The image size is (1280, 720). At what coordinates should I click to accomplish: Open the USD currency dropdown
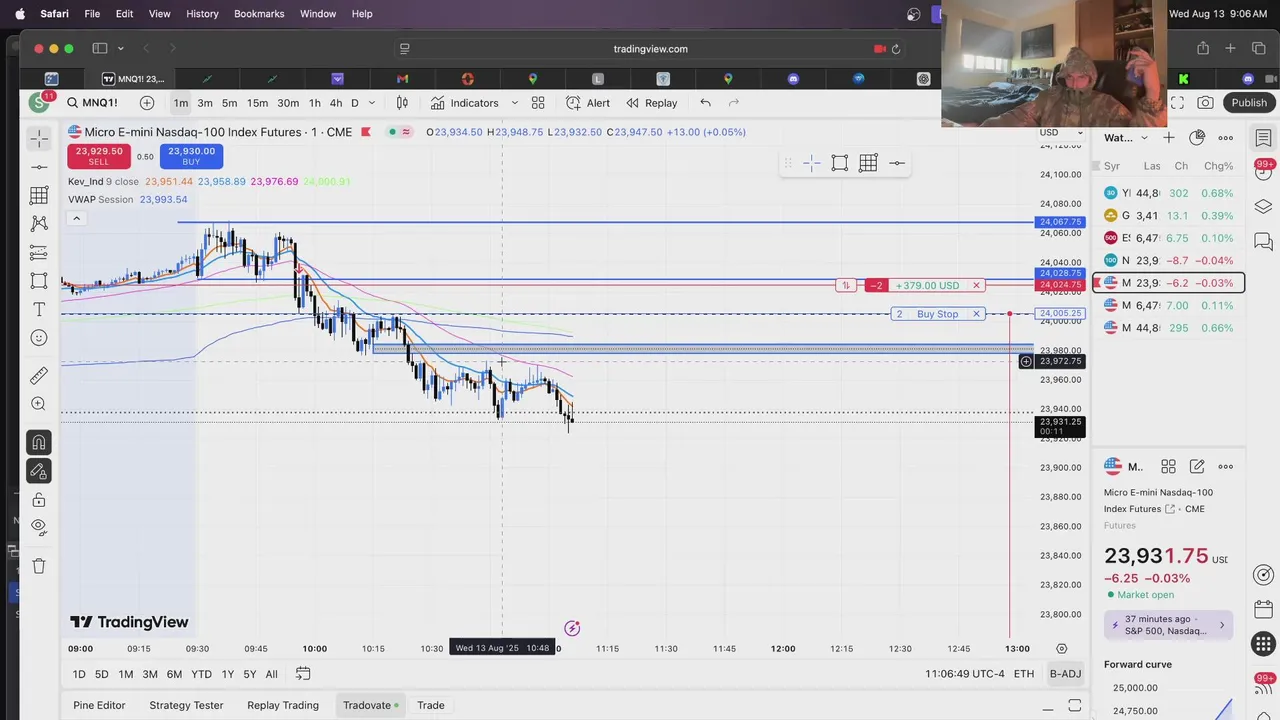coord(1060,132)
